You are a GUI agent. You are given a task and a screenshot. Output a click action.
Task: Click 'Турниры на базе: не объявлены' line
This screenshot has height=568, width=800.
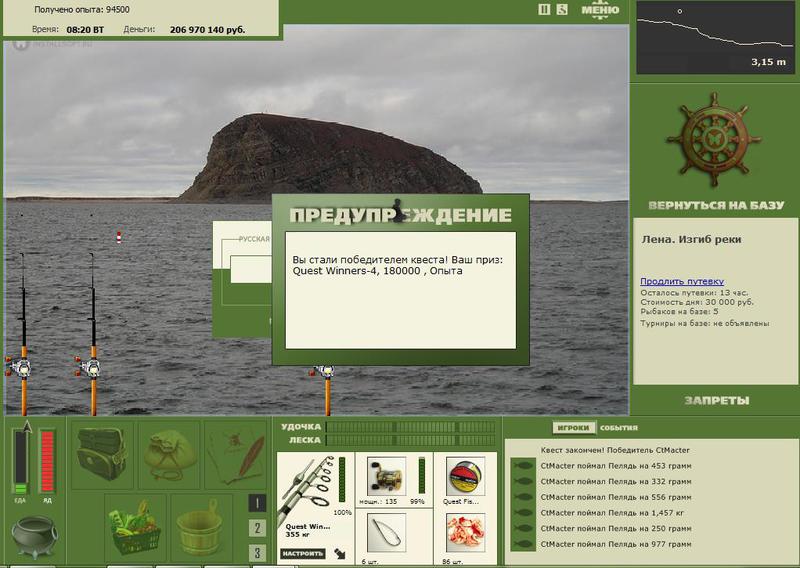[705, 323]
